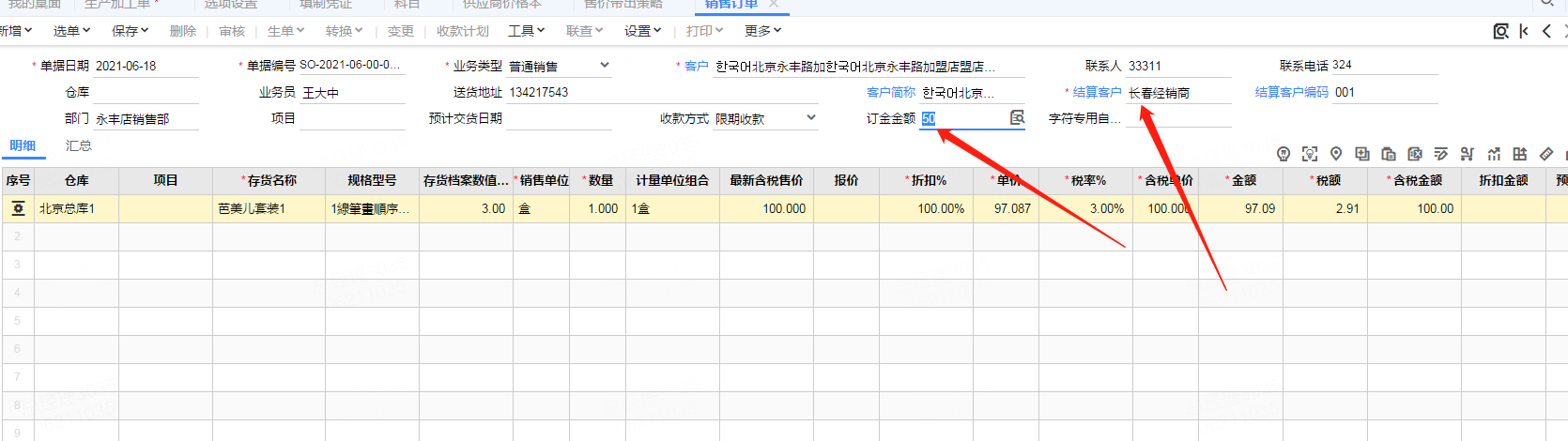Click the 收款计划 button

pos(463,31)
